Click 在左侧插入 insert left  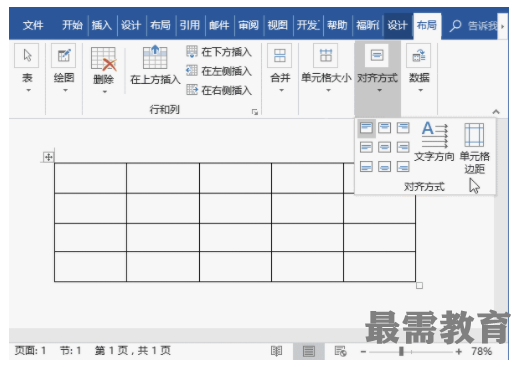[x=219, y=71]
